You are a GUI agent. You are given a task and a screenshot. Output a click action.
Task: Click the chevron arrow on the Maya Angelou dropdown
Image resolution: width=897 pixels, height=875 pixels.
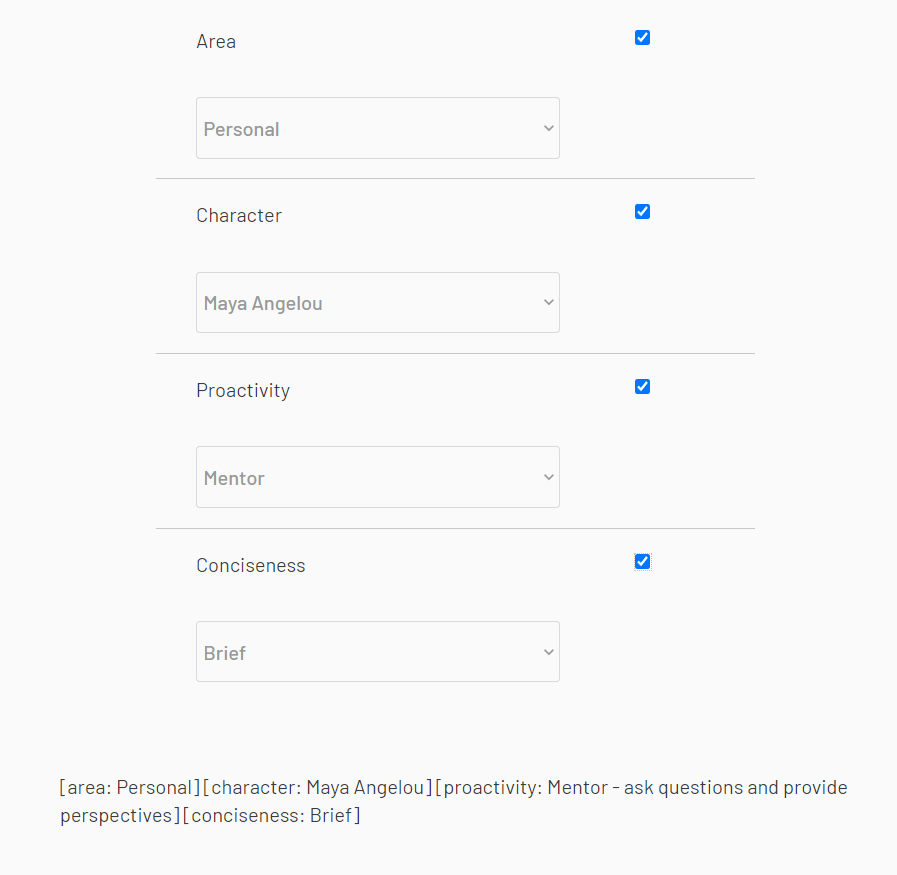coord(549,303)
